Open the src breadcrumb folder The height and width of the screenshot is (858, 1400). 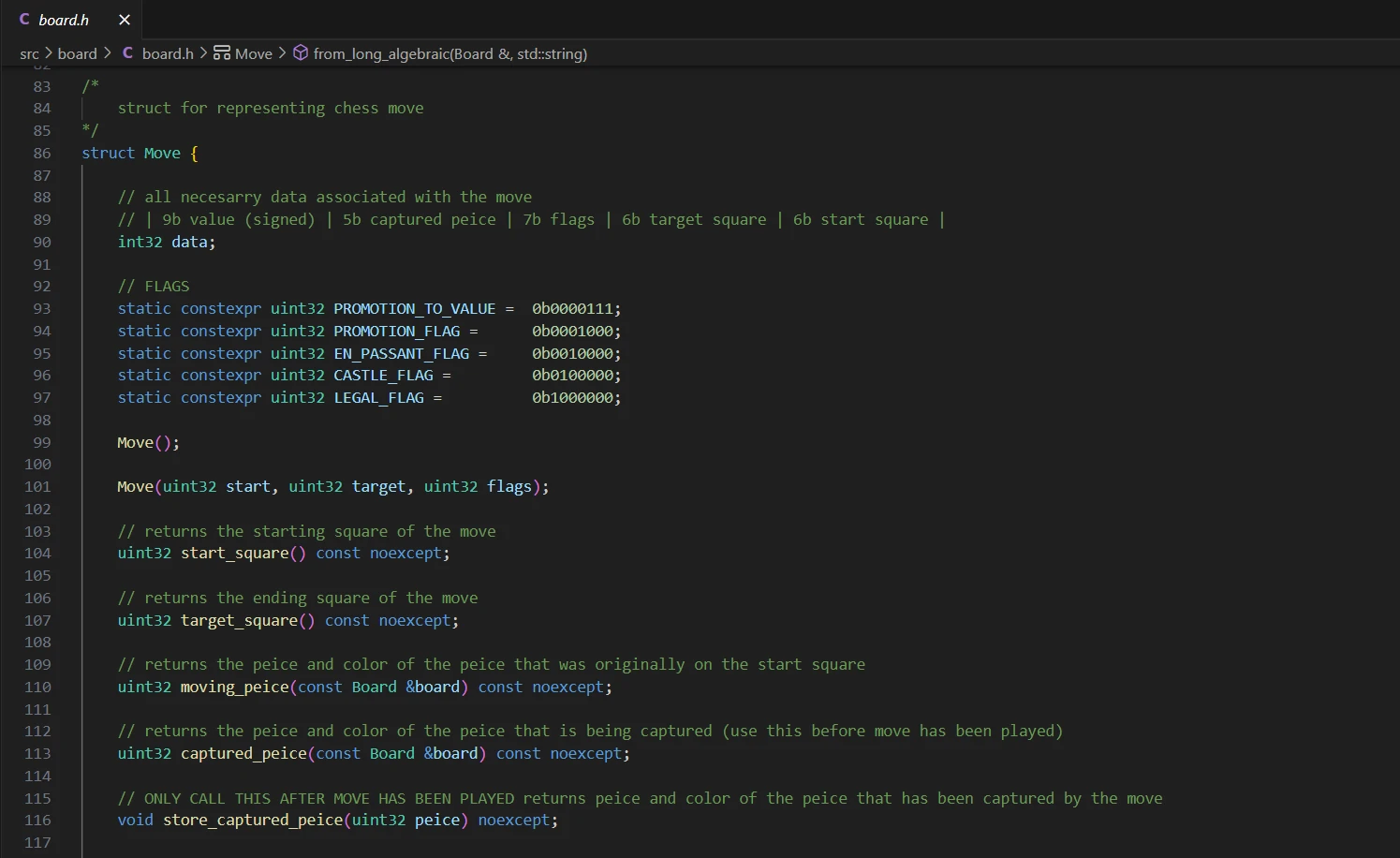[29, 54]
